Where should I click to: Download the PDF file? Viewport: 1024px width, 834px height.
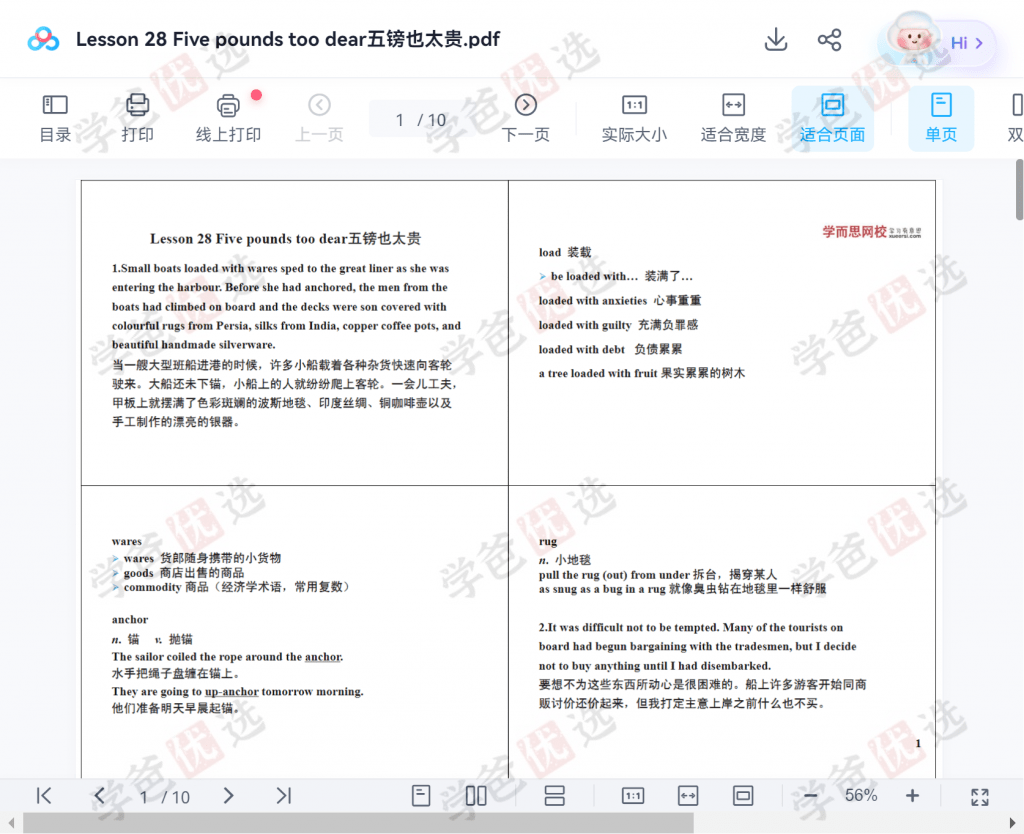(776, 40)
